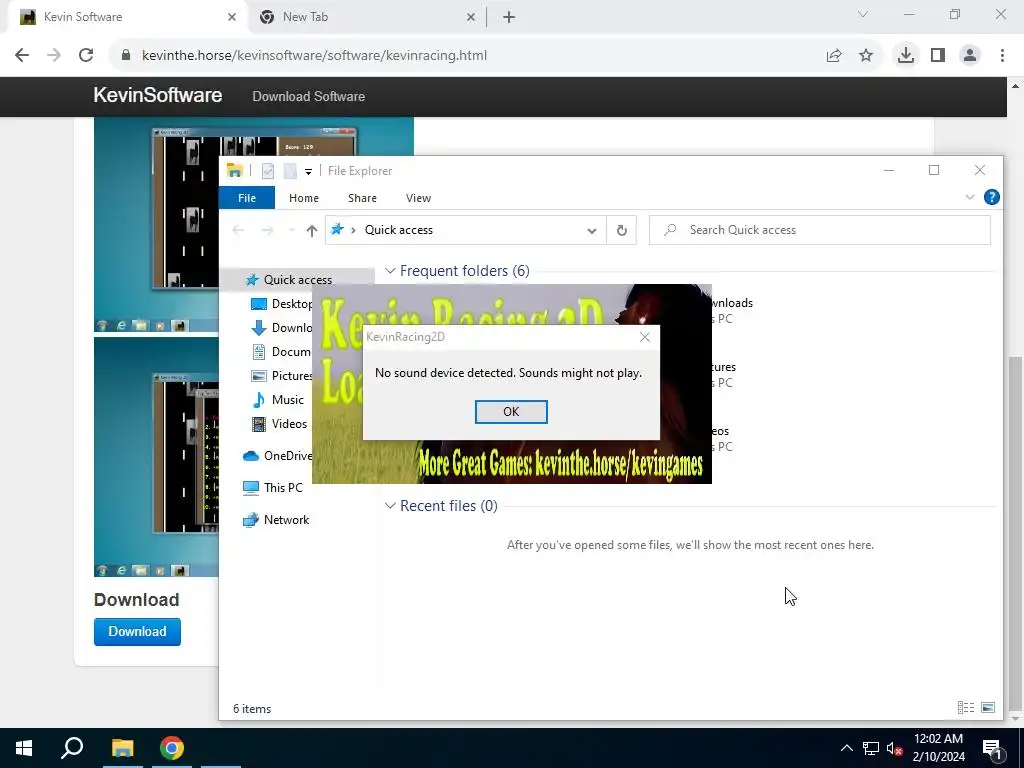
Task: Open the Share ribbon tab
Action: (x=362, y=198)
